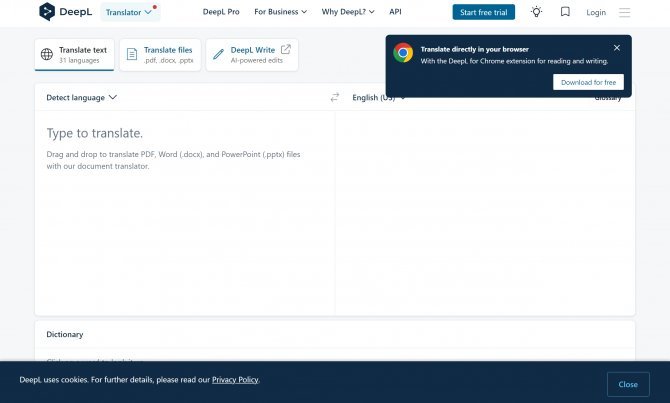
Task: Click the lightbulb tips icon
Action: click(x=536, y=12)
